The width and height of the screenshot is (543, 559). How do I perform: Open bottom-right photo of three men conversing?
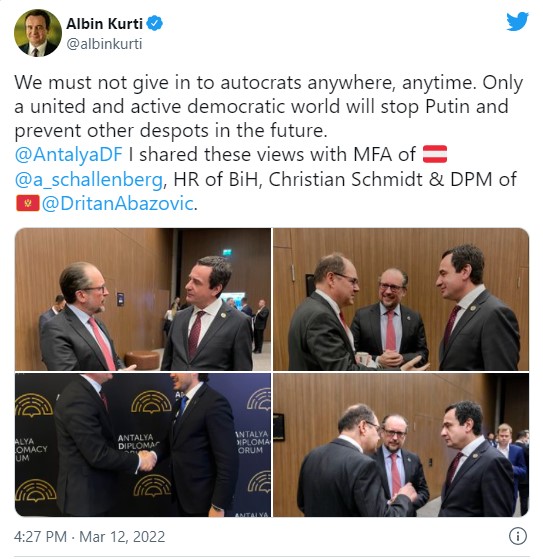click(x=401, y=445)
